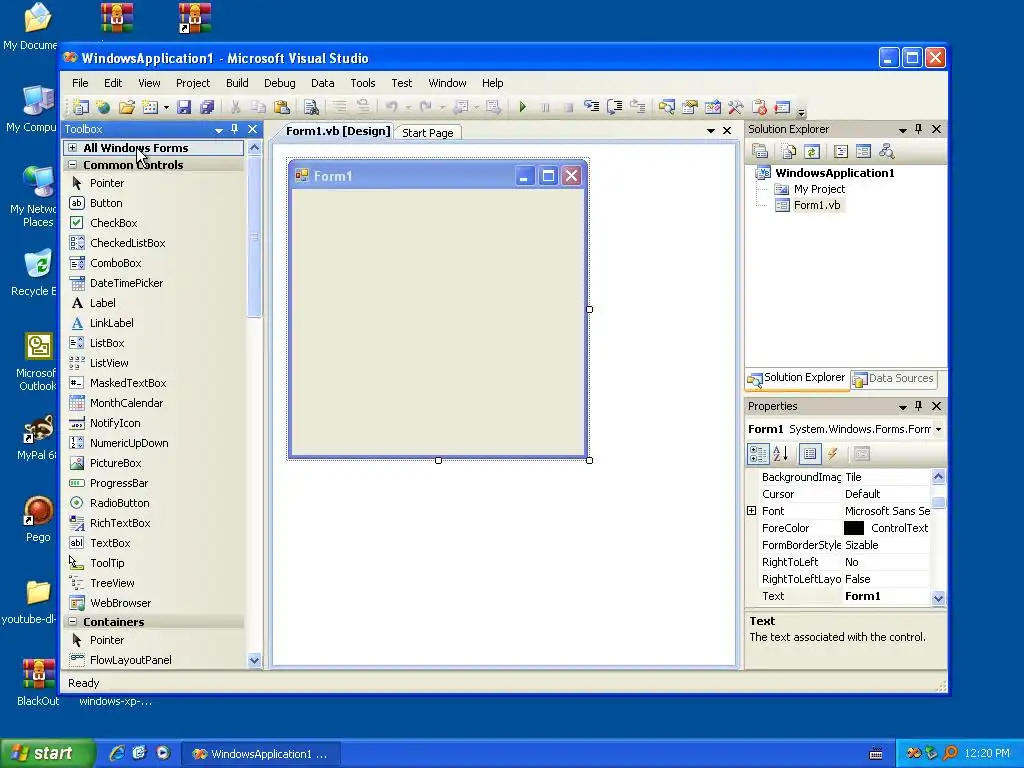The image size is (1024, 768).
Task: Pin the Toolbox panel with auto-hide pushpin
Action: (x=234, y=129)
